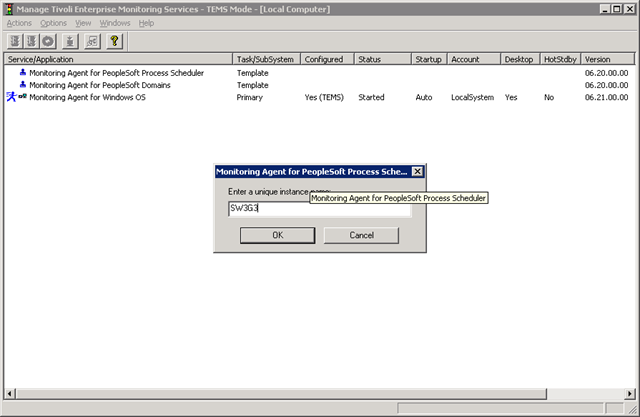The width and height of the screenshot is (640, 417).
Task: Click the version 06.21.00.00 cell
Action: pyautogui.click(x=606, y=98)
